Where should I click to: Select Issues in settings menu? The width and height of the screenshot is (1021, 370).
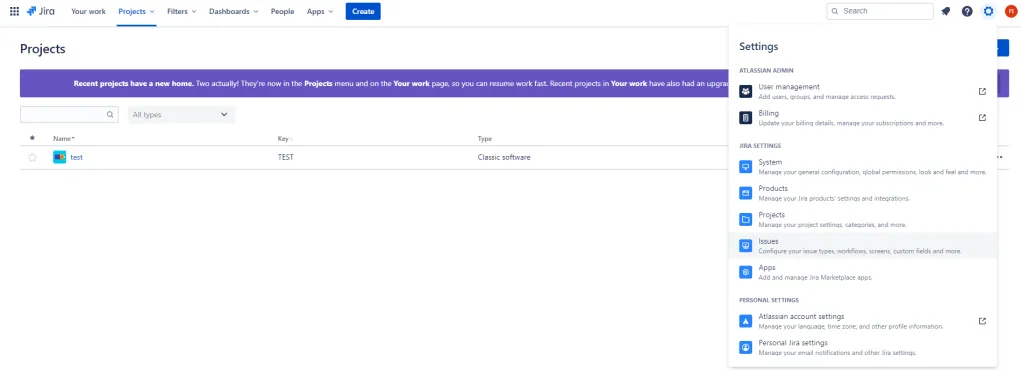click(x=863, y=246)
